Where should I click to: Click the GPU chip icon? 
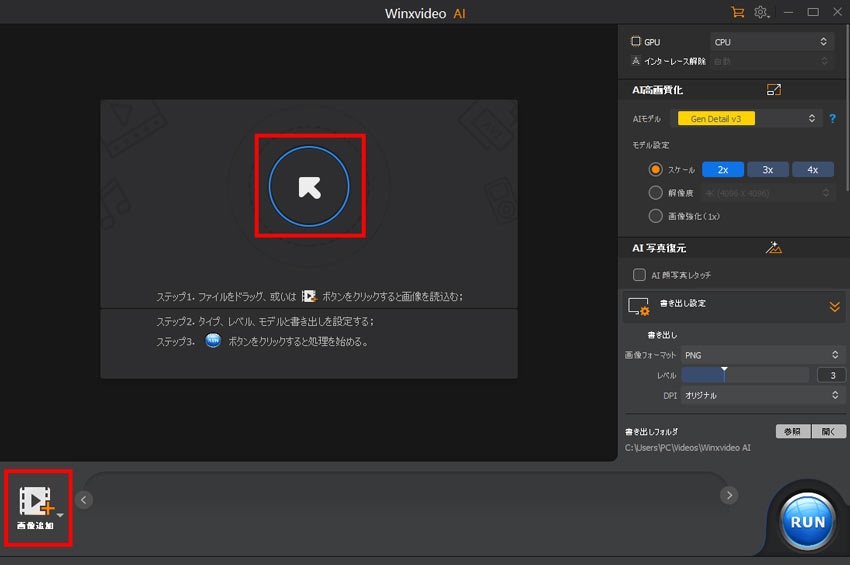(x=636, y=41)
